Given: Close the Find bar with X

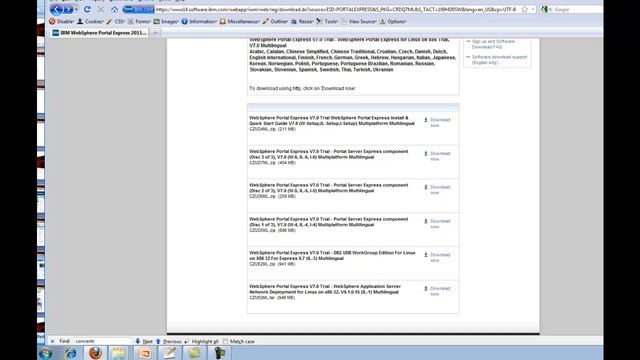Looking at the screenshot, I should 52,341.
